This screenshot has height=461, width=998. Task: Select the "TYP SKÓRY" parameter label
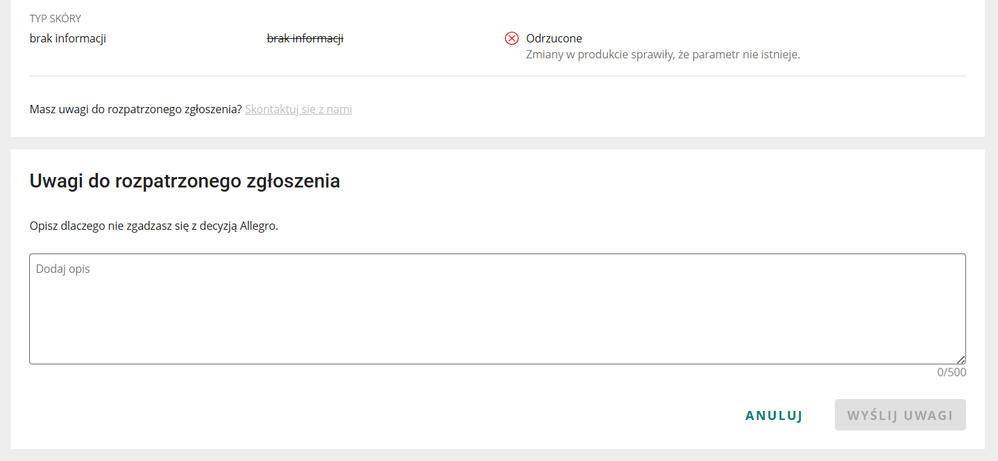coord(55,19)
